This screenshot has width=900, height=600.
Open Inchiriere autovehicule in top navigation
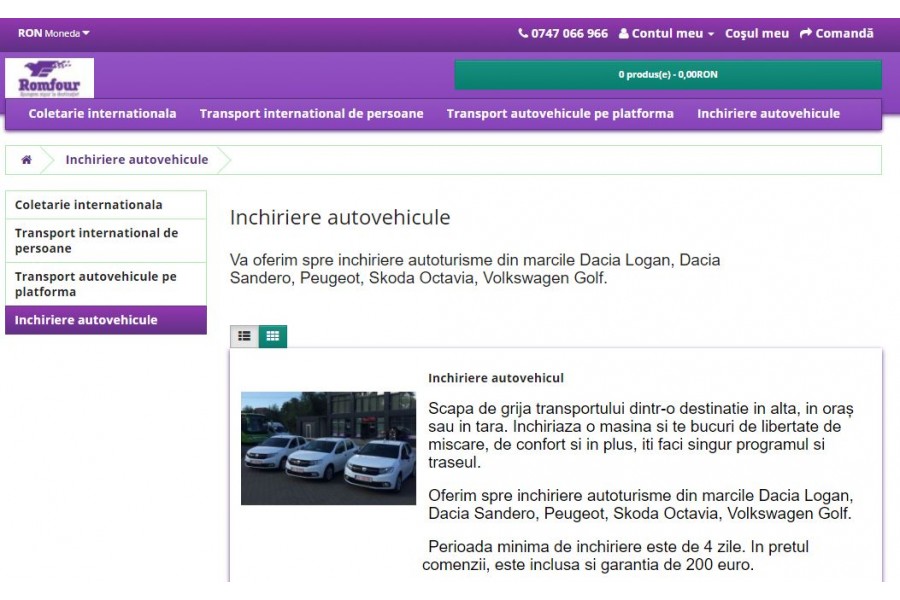[x=769, y=114]
